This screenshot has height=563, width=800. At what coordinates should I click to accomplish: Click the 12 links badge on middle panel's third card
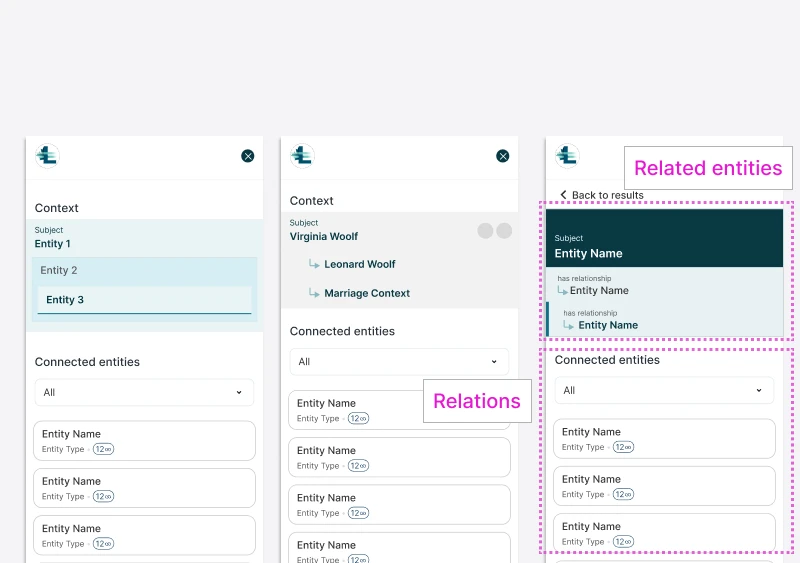pos(358,513)
